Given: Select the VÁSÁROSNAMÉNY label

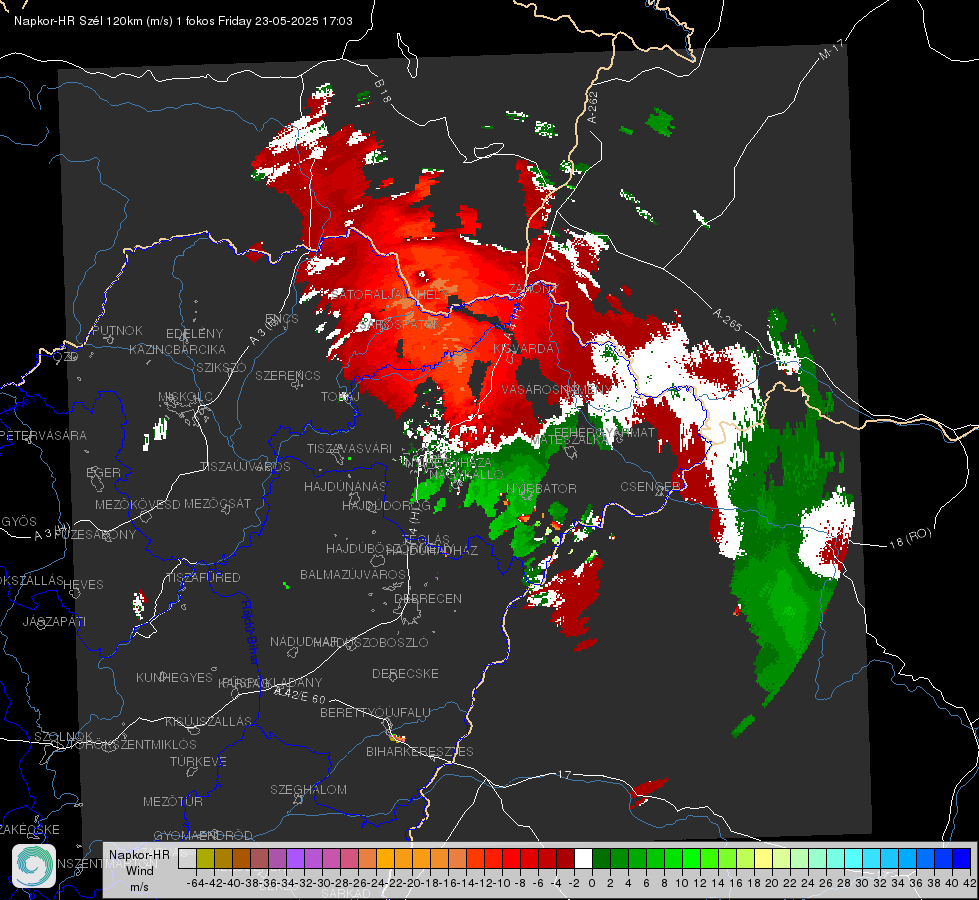Looking at the screenshot, I should click(557, 389).
